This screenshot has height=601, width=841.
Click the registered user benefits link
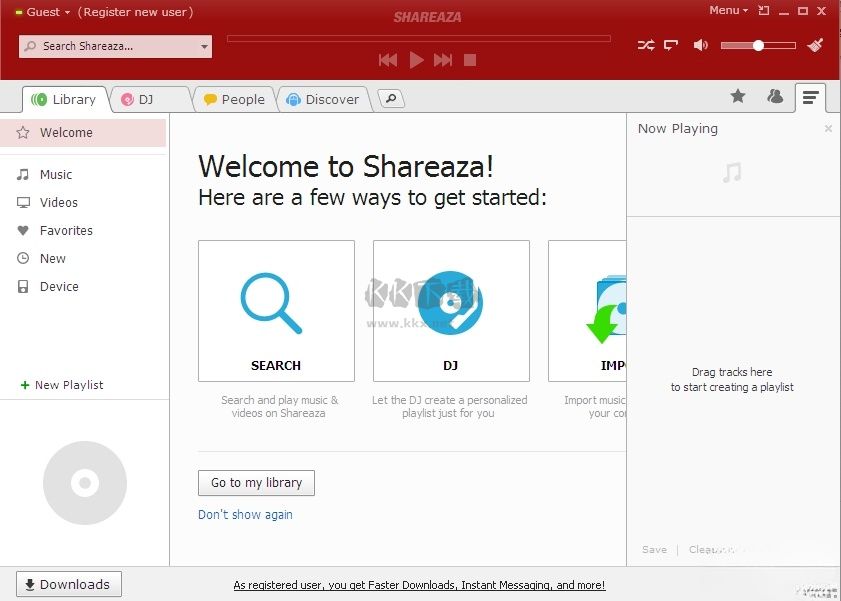coord(419,585)
